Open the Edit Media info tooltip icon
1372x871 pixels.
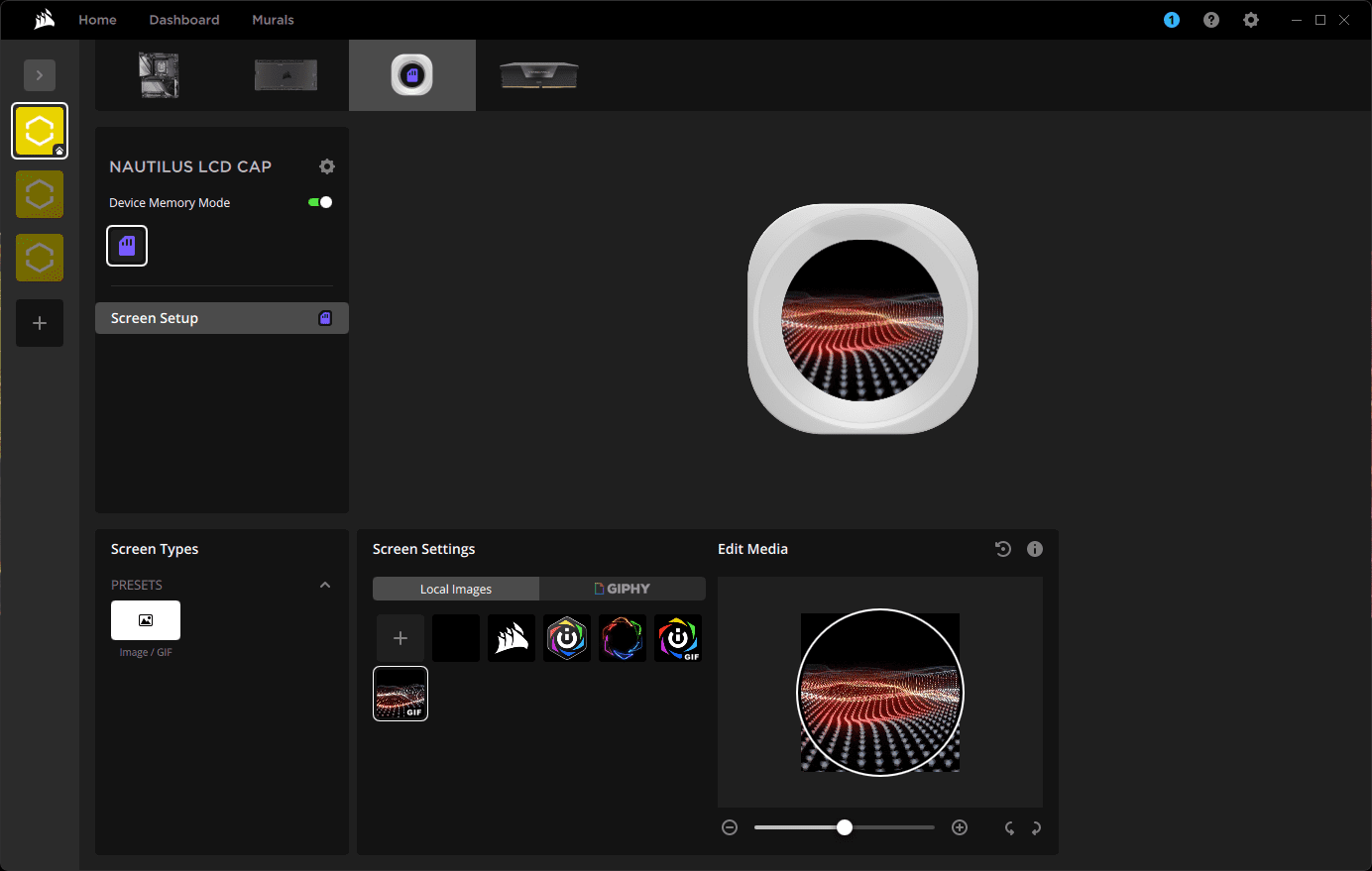[x=1034, y=548]
